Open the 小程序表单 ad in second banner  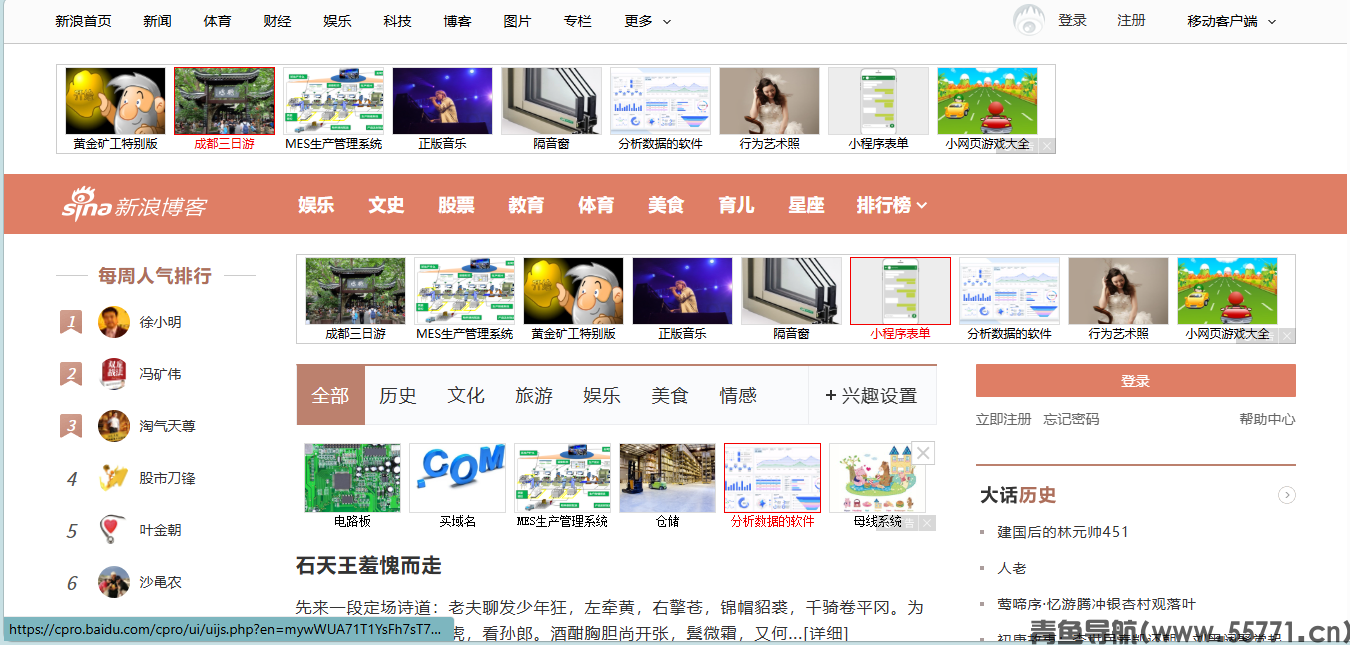pyautogui.click(x=900, y=299)
